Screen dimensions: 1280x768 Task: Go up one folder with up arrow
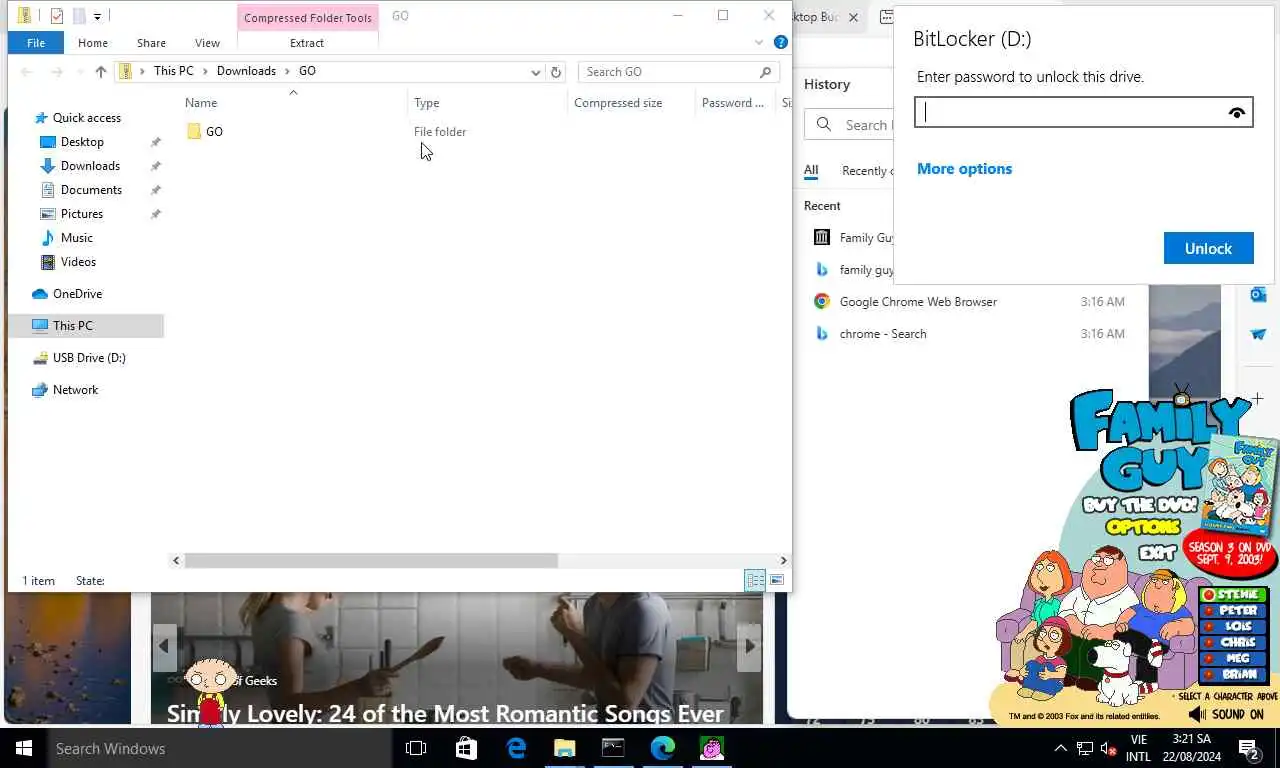click(100, 71)
